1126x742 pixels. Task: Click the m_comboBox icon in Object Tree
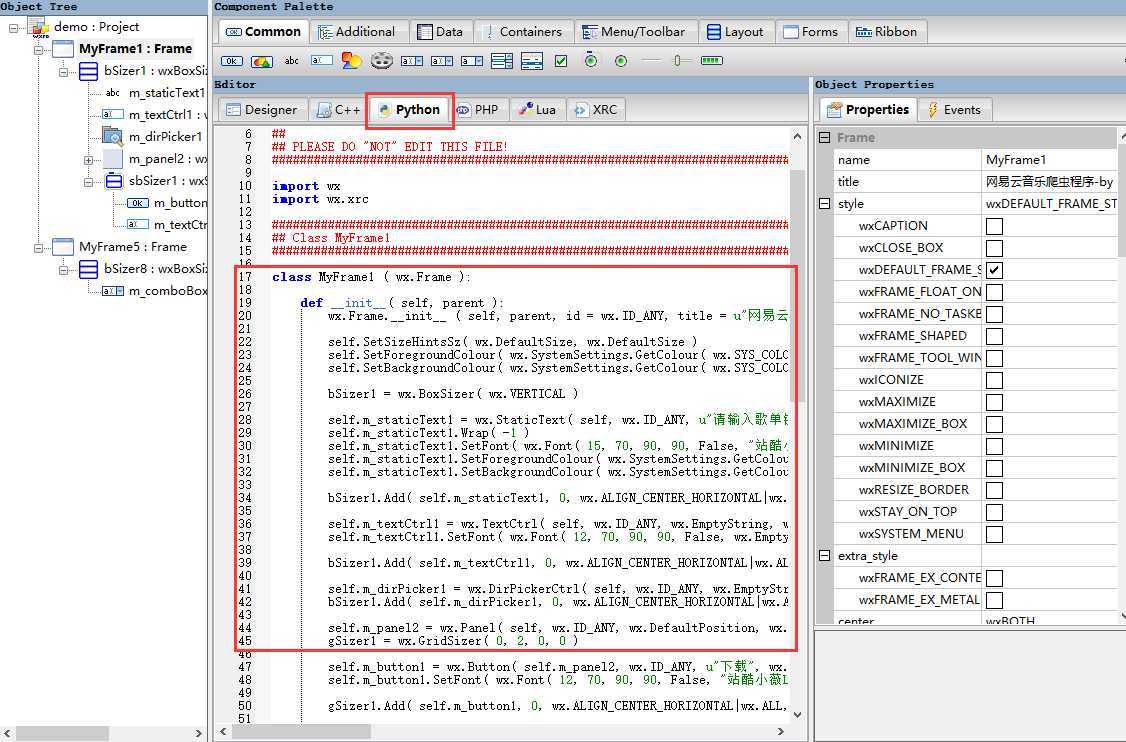(113, 291)
